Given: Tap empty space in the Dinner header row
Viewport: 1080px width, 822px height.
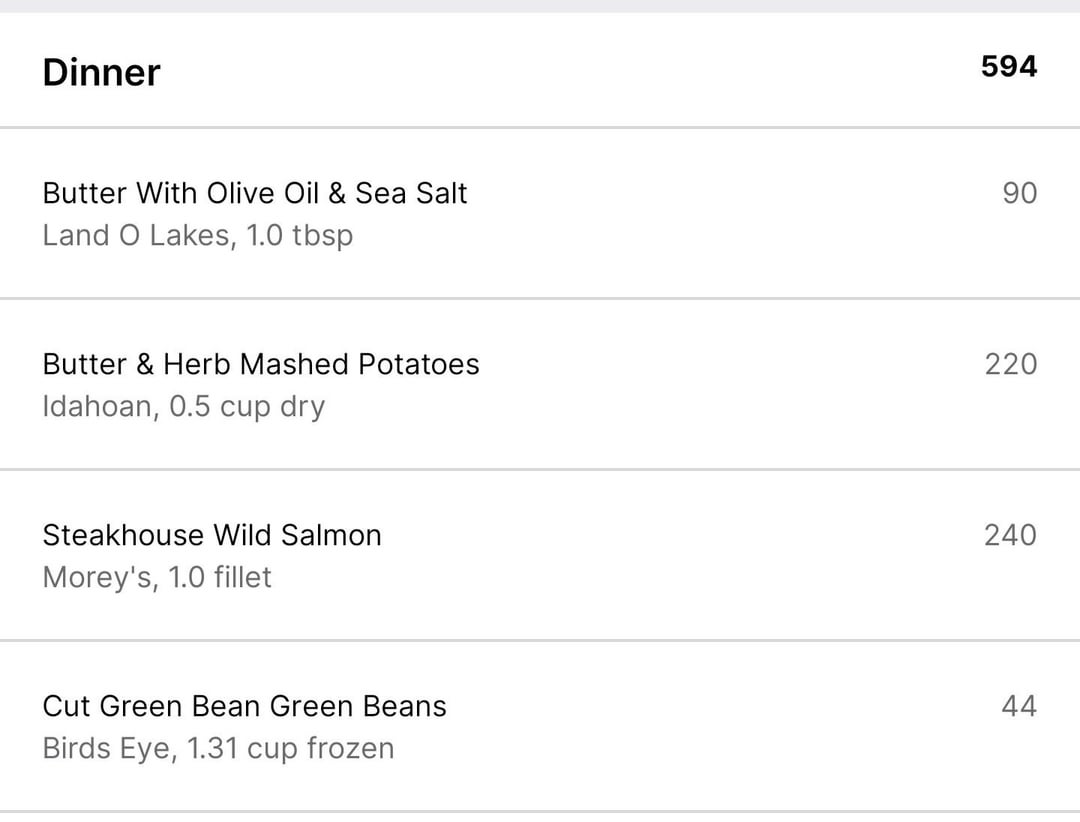Looking at the screenshot, I should [560, 70].
